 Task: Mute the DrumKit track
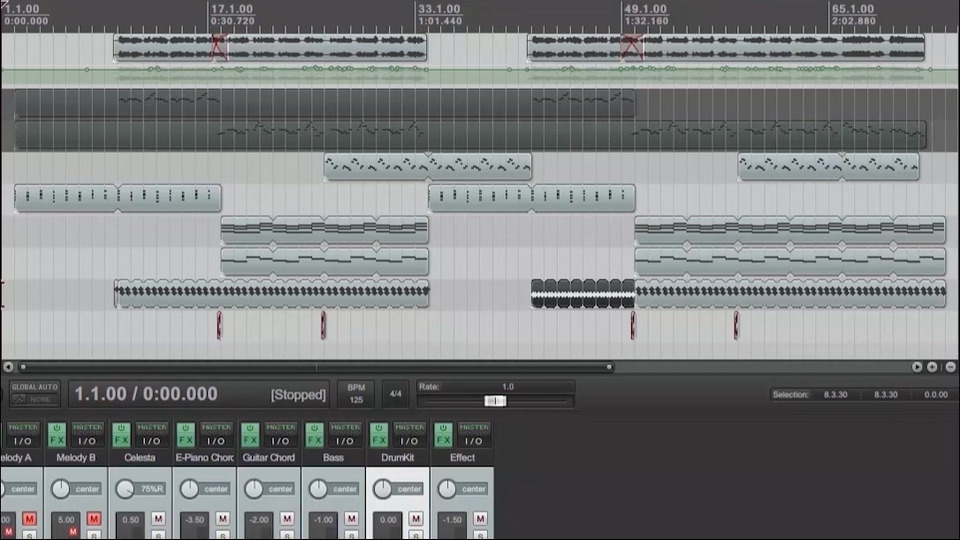point(415,519)
